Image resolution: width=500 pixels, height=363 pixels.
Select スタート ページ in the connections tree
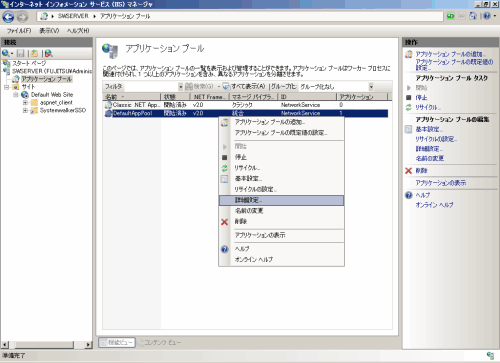click(29, 63)
